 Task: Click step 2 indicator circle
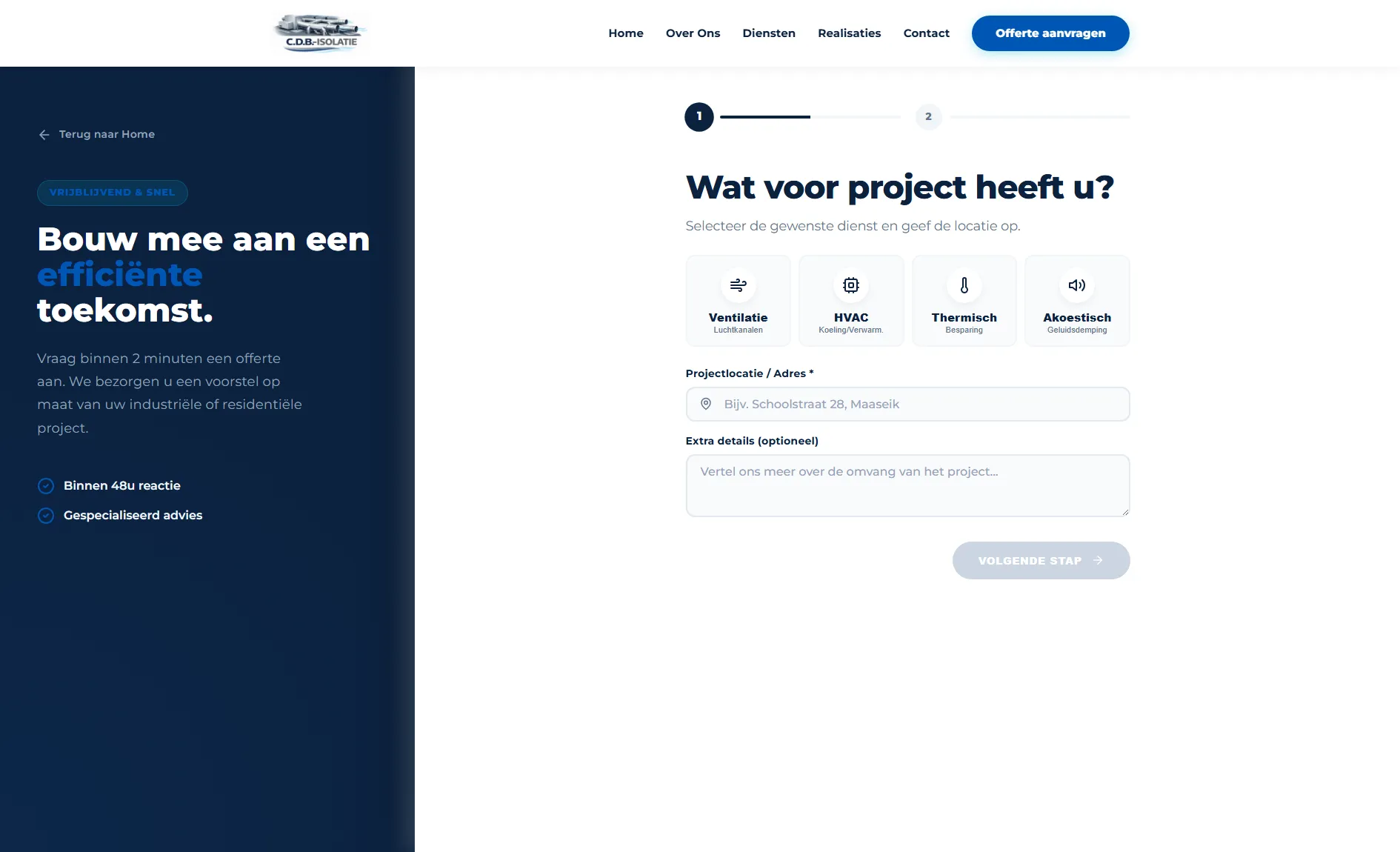[928, 116]
